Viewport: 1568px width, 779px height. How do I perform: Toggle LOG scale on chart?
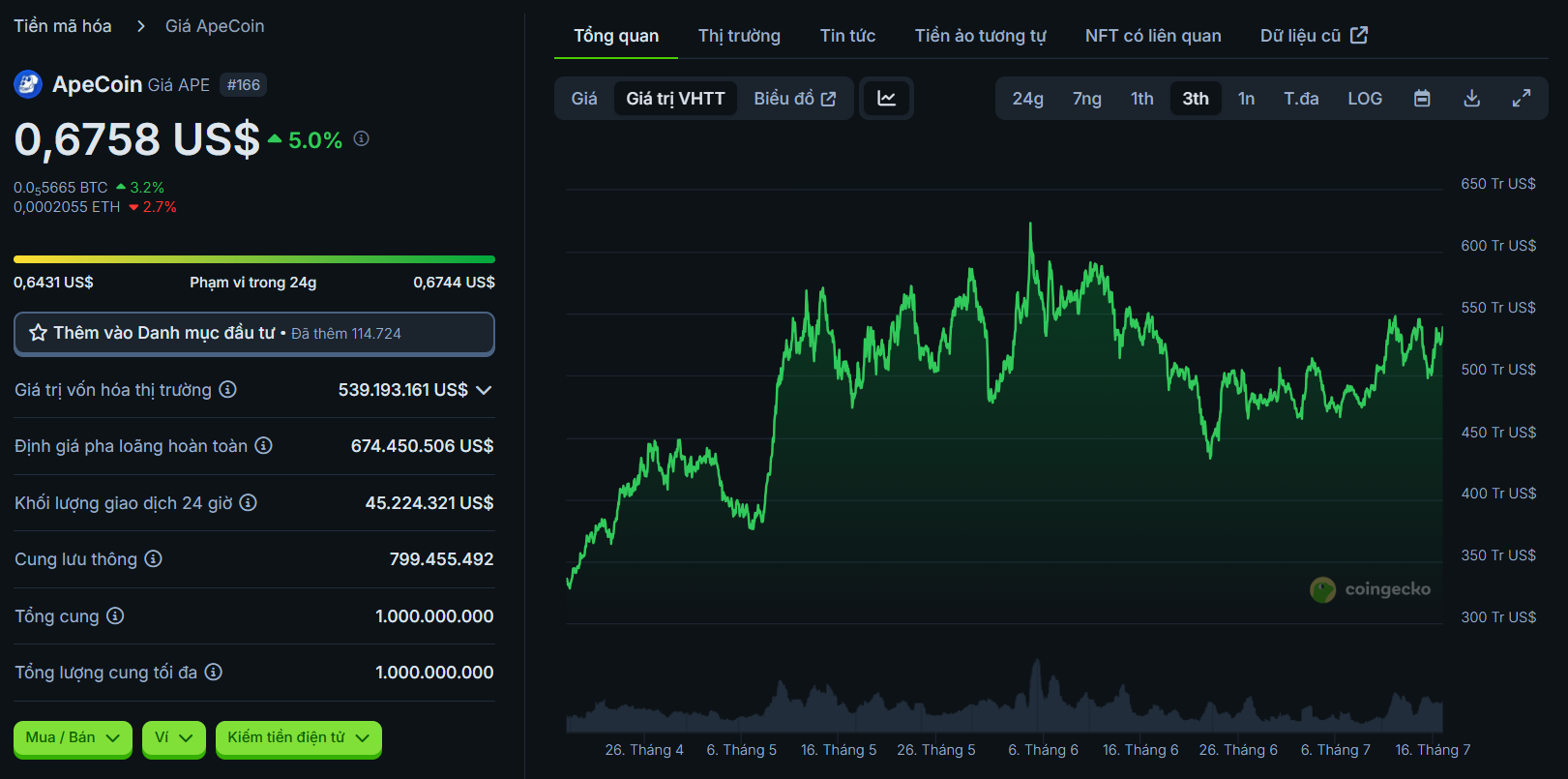coord(1364,99)
